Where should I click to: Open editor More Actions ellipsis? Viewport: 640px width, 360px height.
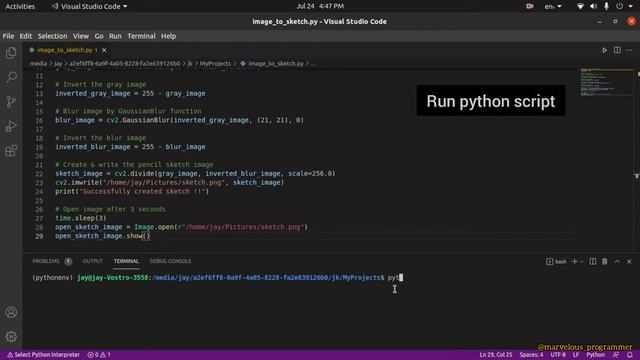pyautogui.click(x=629, y=50)
